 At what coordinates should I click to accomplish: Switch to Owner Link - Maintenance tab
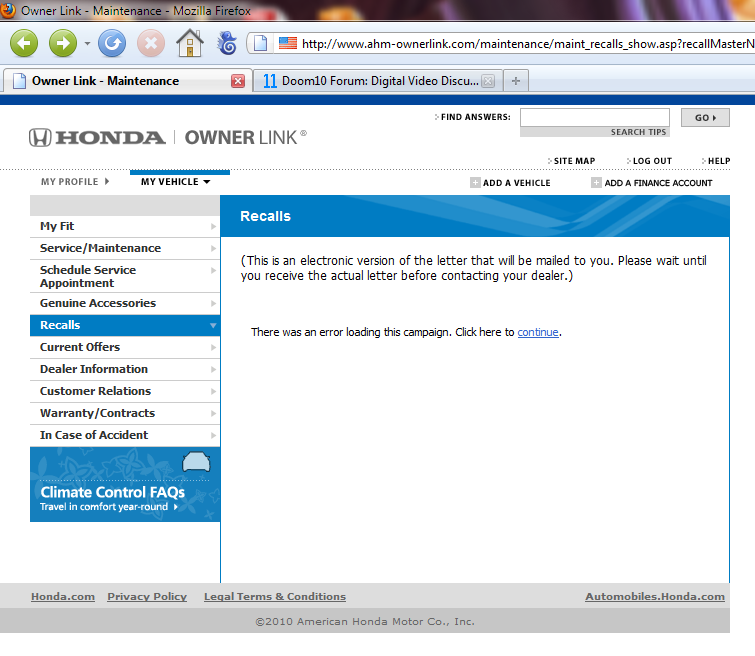[127, 81]
